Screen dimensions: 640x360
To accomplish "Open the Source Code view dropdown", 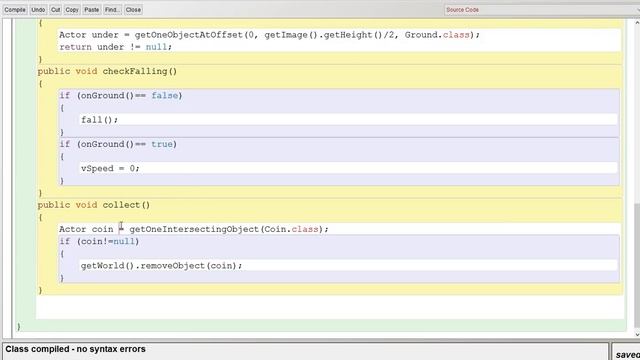I will (542, 10).
